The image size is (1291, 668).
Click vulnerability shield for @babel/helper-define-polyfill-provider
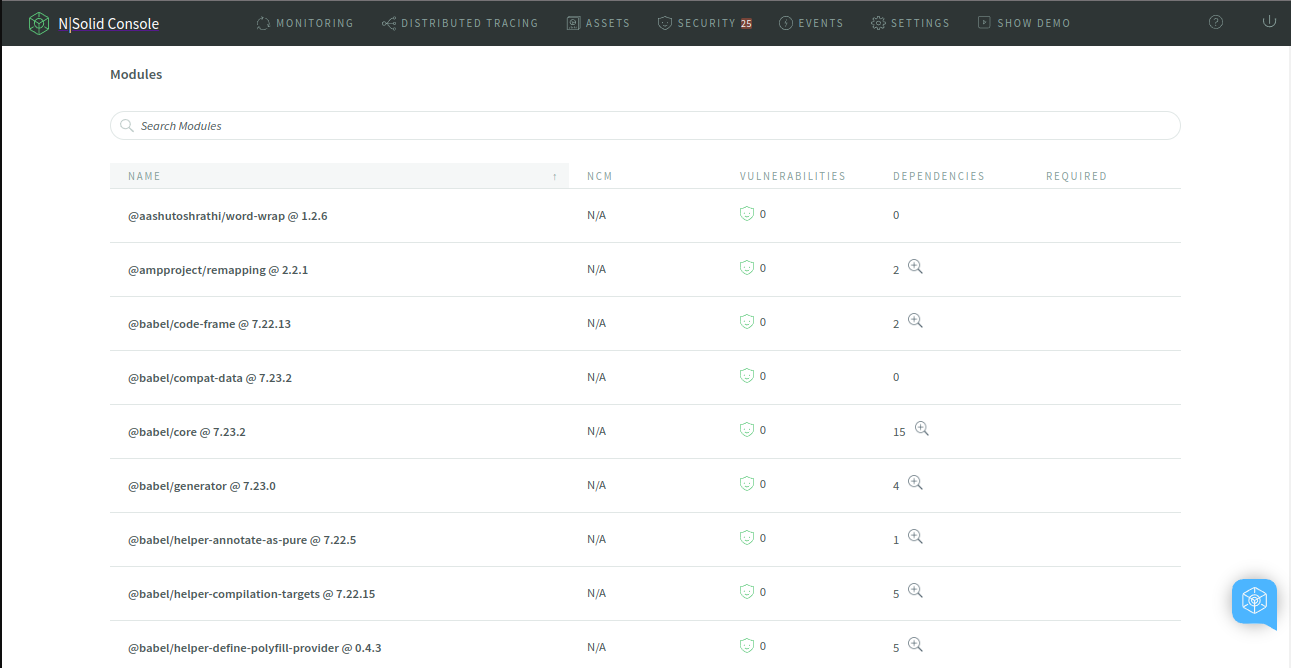click(746, 645)
